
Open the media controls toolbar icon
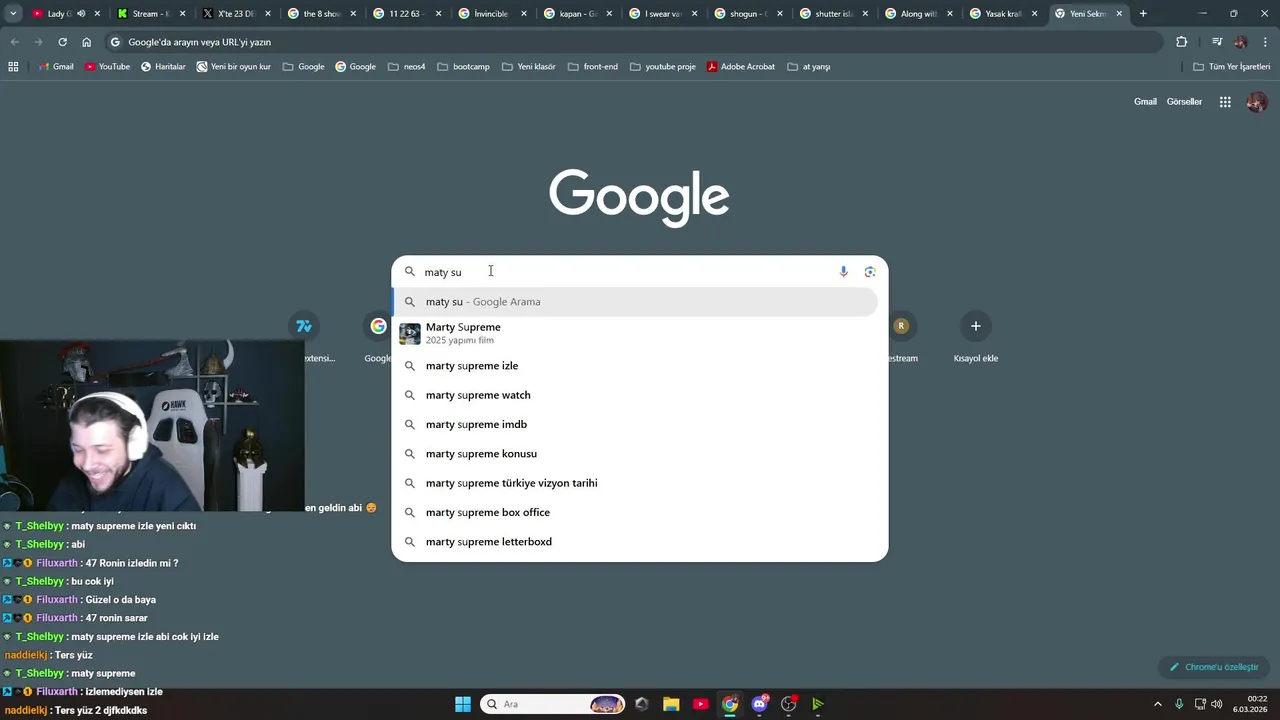click(x=1217, y=42)
